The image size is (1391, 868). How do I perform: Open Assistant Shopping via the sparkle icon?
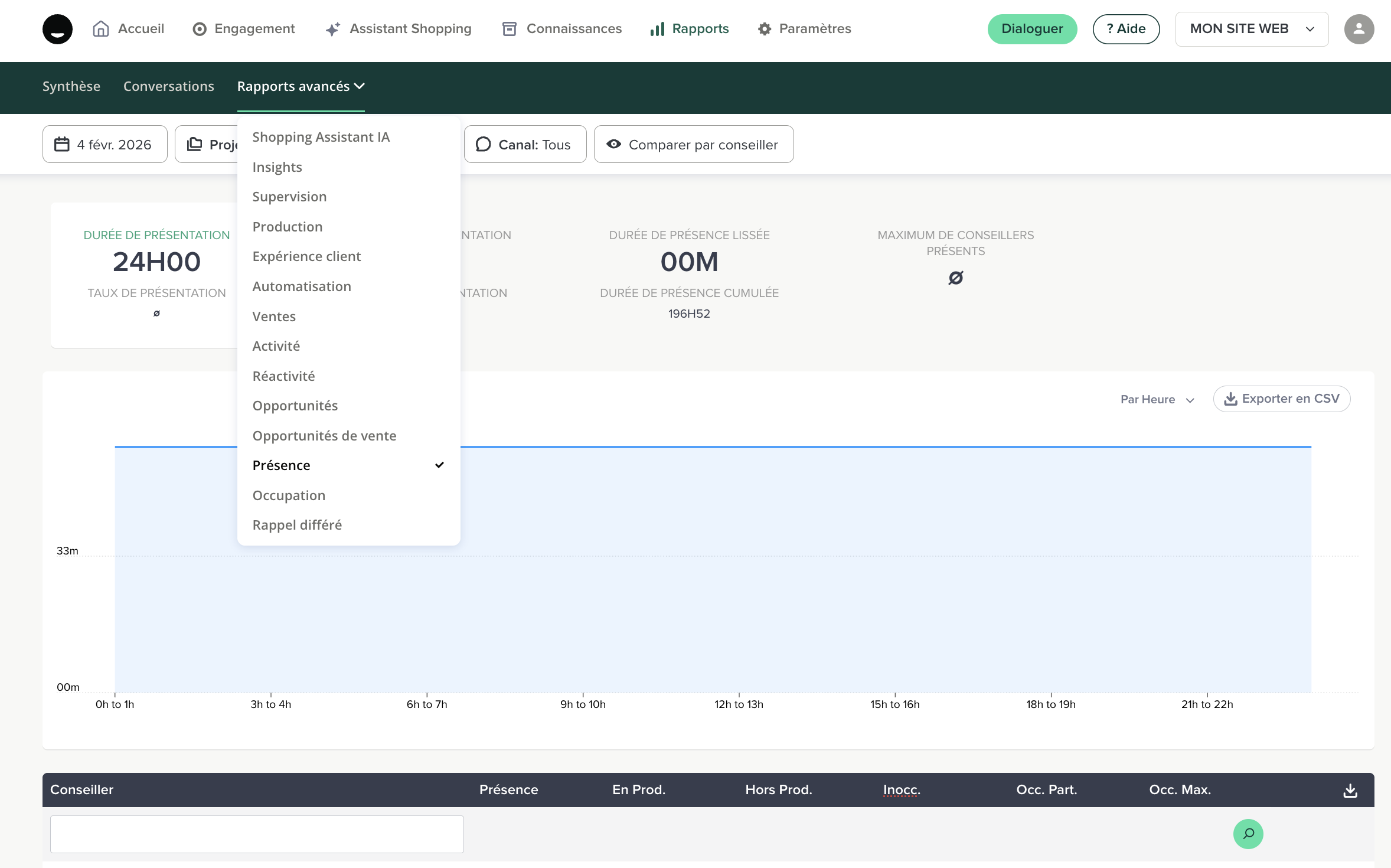tap(333, 29)
